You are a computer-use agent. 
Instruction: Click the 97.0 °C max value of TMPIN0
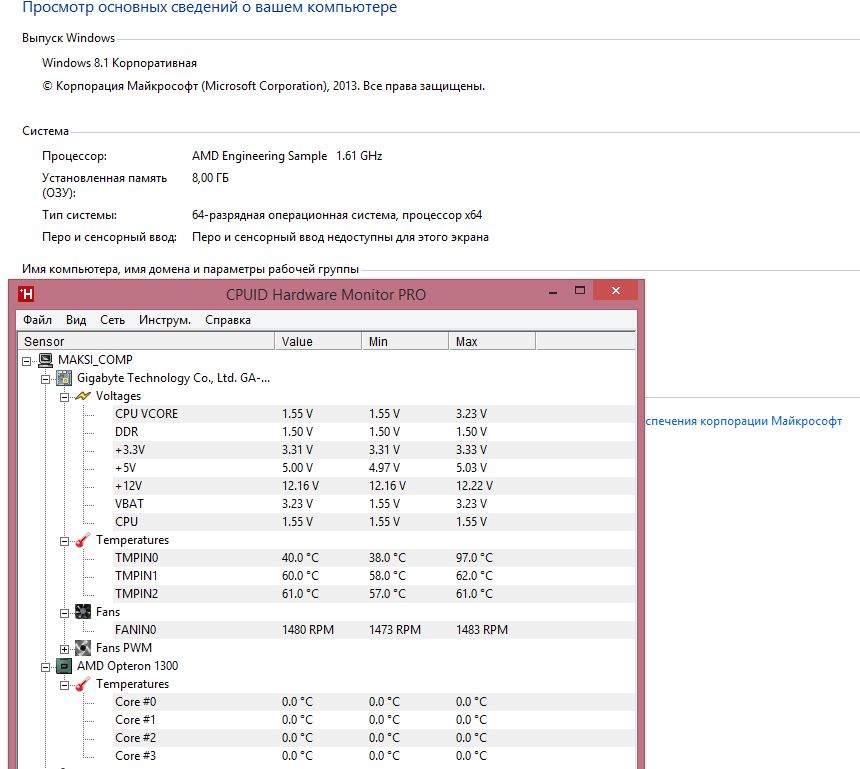tap(474, 558)
